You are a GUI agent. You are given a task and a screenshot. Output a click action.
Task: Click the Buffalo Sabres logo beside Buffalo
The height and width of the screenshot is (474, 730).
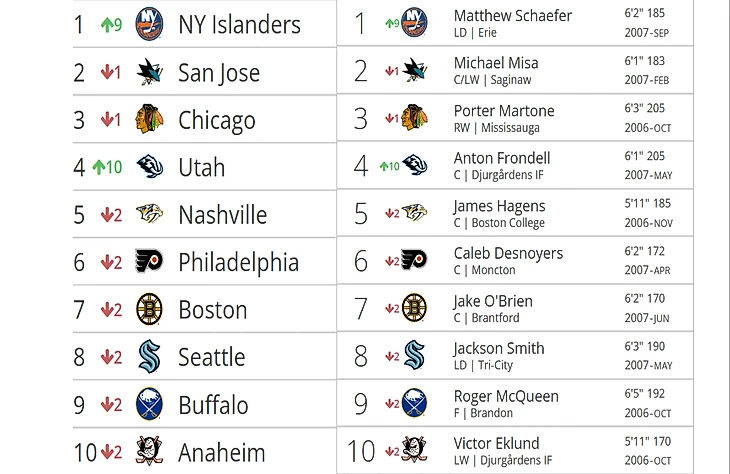[148, 405]
